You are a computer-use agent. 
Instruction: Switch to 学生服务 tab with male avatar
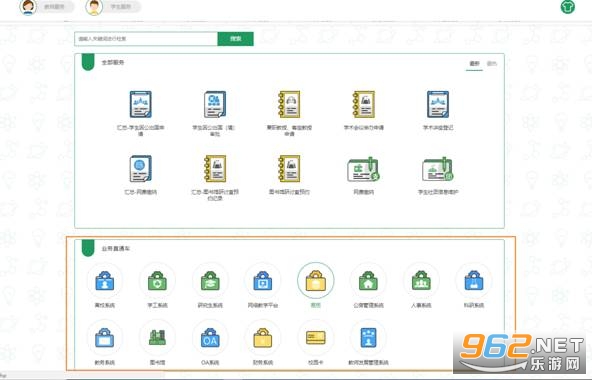113,7
